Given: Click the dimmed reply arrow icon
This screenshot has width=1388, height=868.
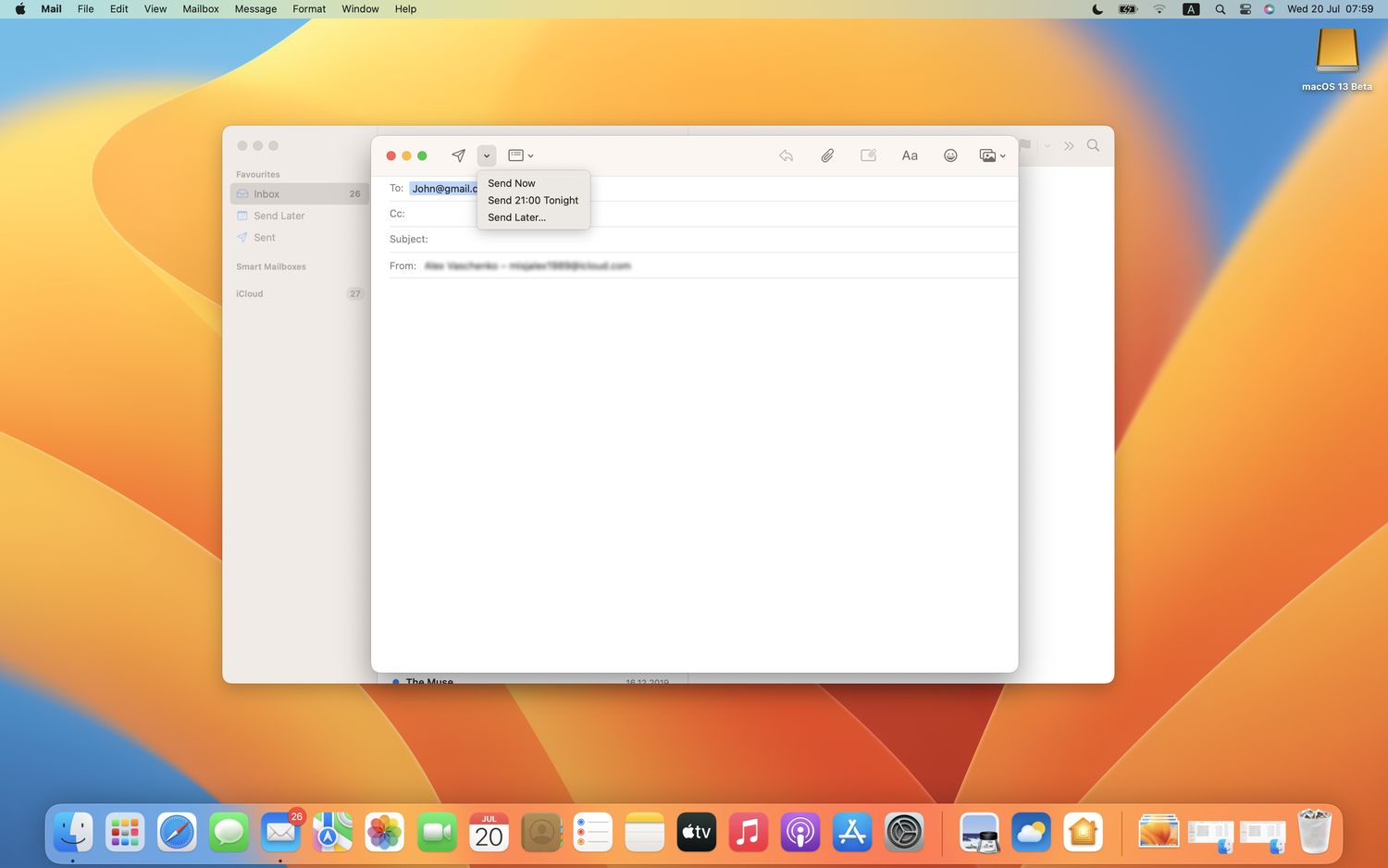Looking at the screenshot, I should click(x=786, y=155).
